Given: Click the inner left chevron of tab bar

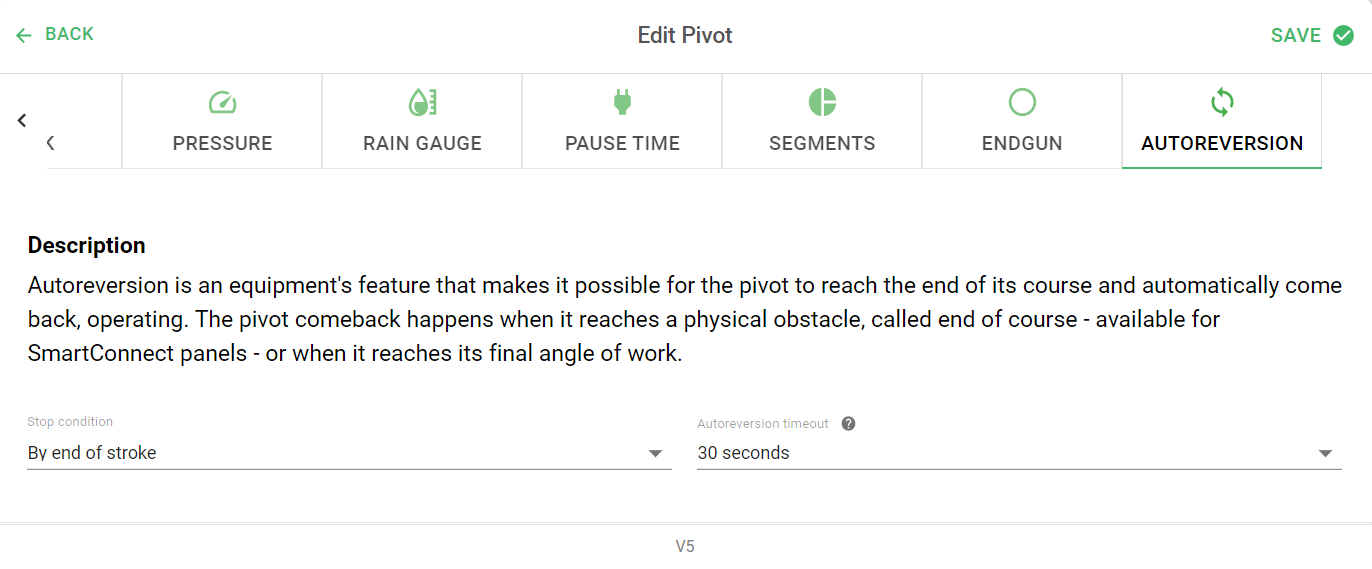Looking at the screenshot, I should click(x=50, y=143).
